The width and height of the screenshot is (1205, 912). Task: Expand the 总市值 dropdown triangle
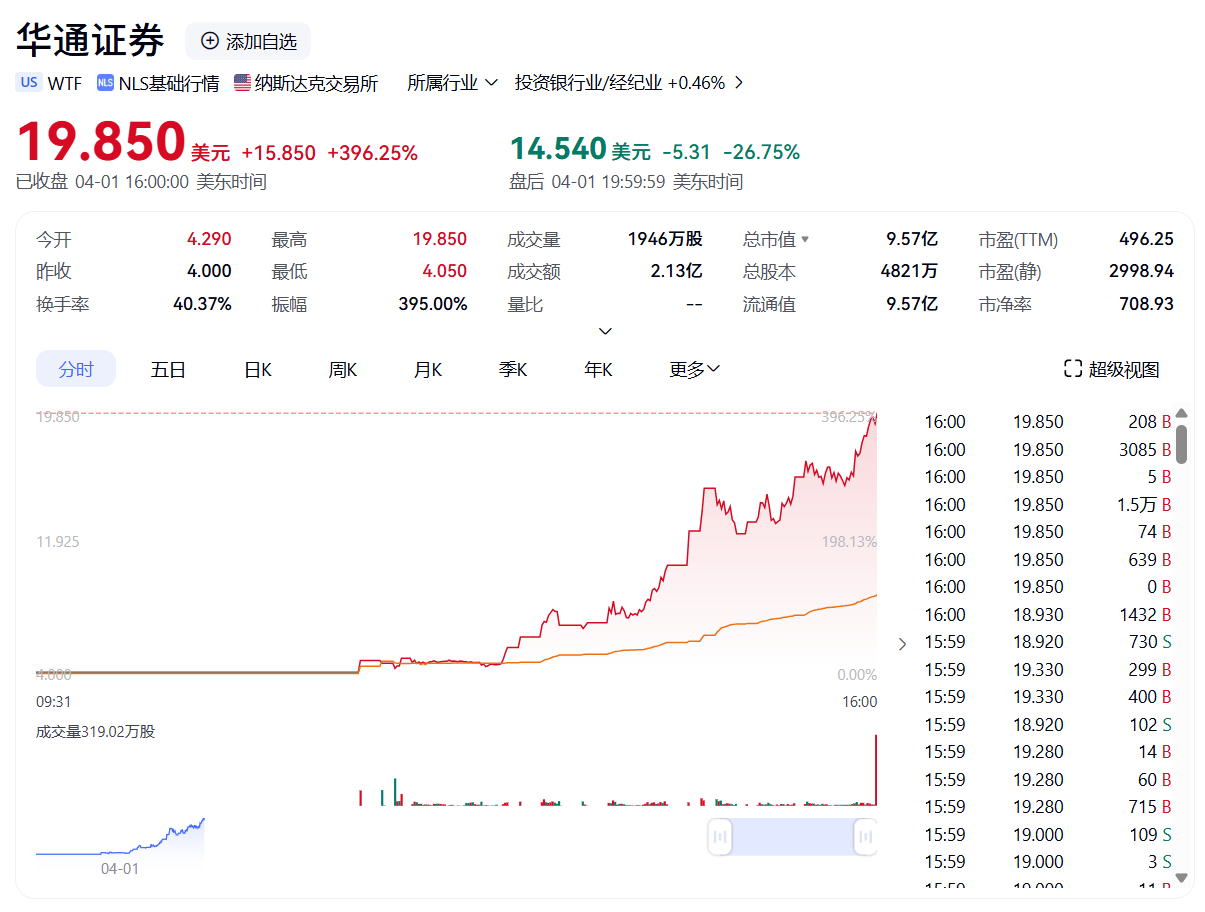[805, 240]
